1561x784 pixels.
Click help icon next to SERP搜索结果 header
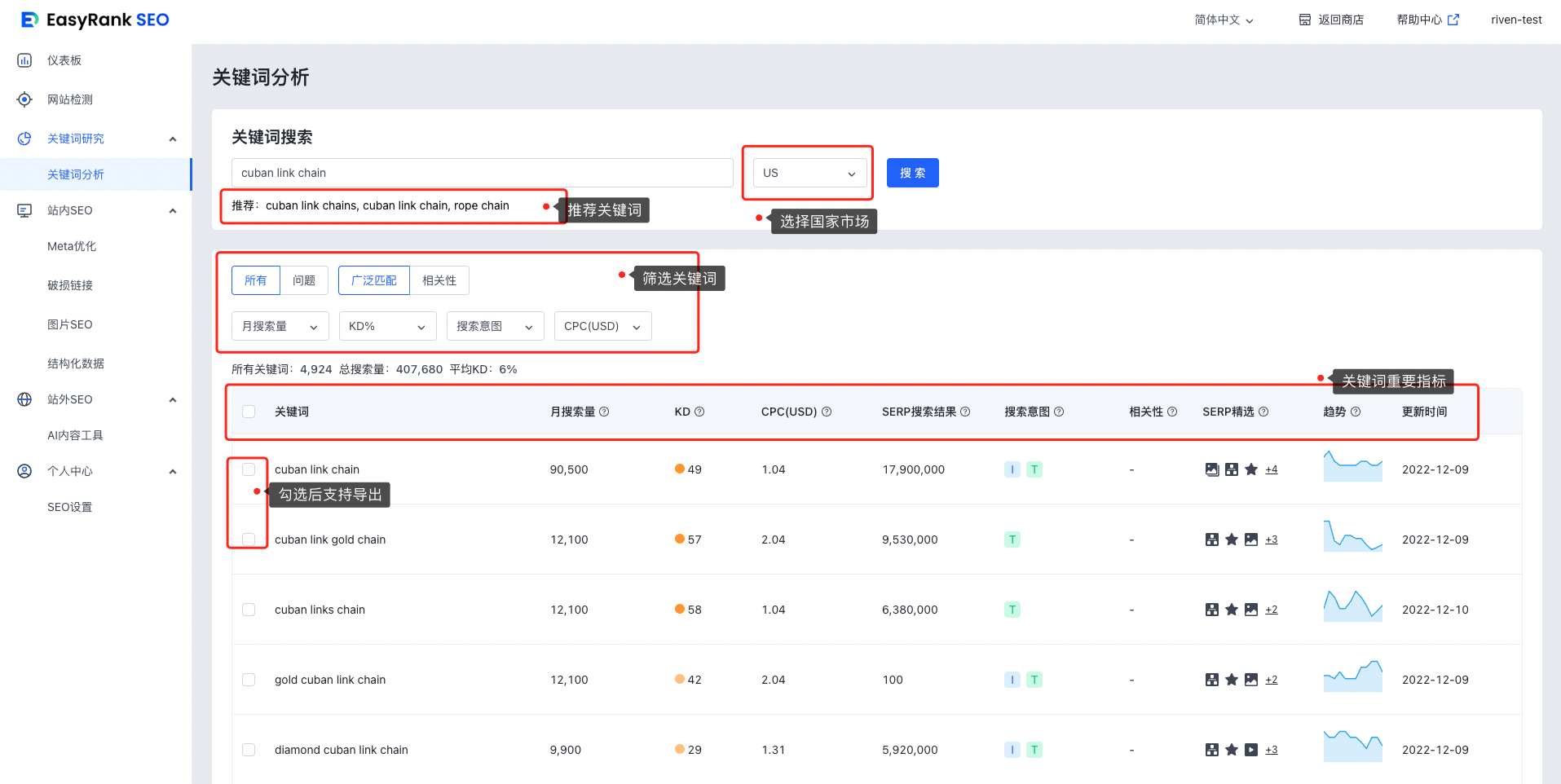965,412
